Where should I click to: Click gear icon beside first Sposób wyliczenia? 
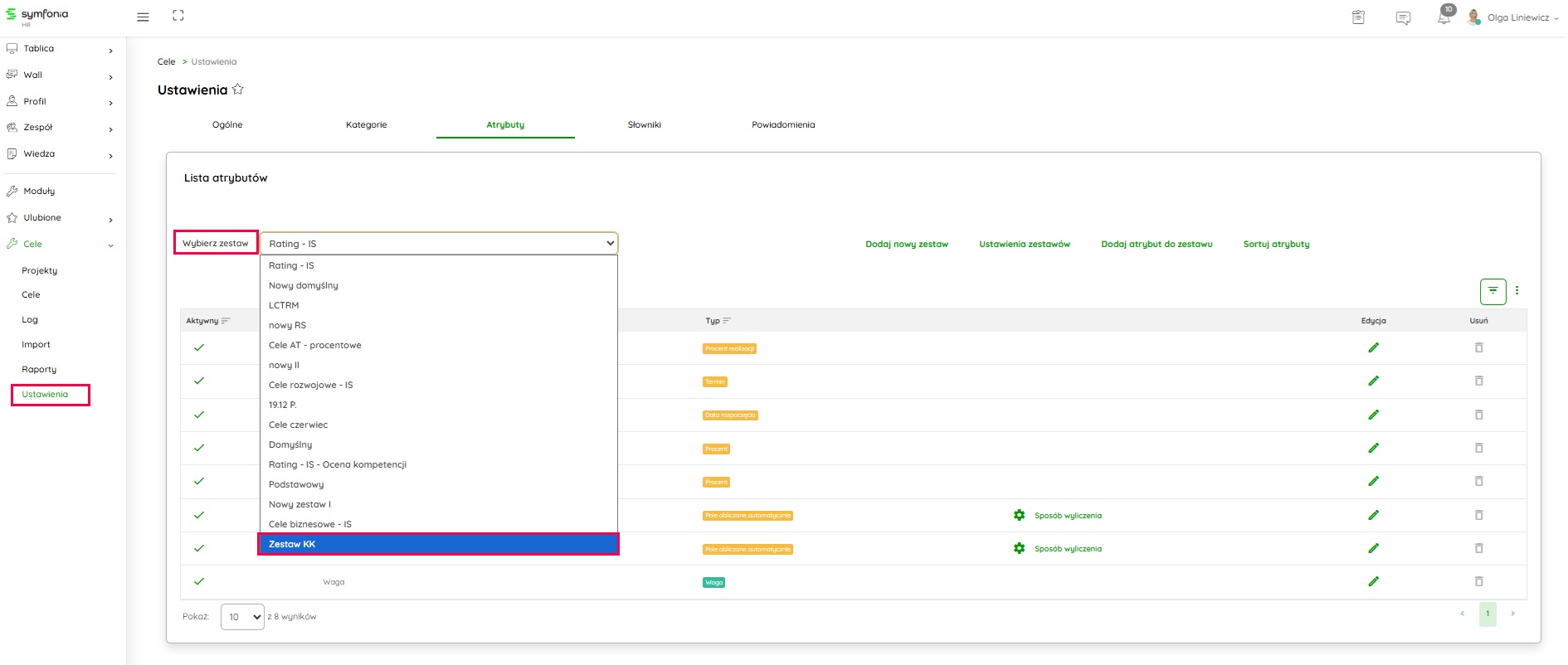coord(1019,515)
